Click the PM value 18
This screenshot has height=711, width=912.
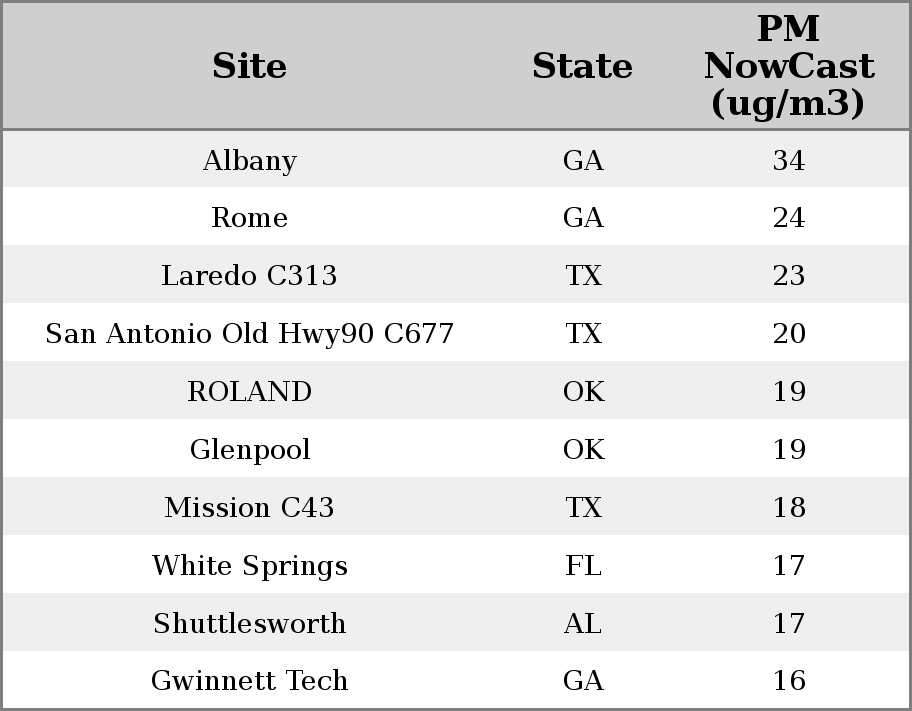pyautogui.click(x=789, y=507)
